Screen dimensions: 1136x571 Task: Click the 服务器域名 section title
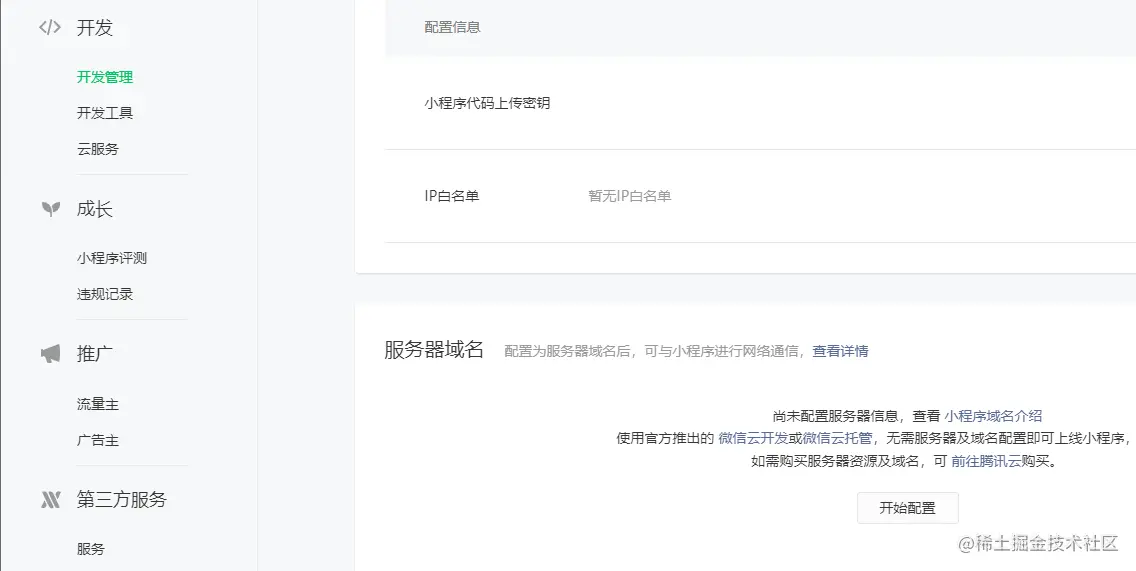pyautogui.click(x=434, y=349)
